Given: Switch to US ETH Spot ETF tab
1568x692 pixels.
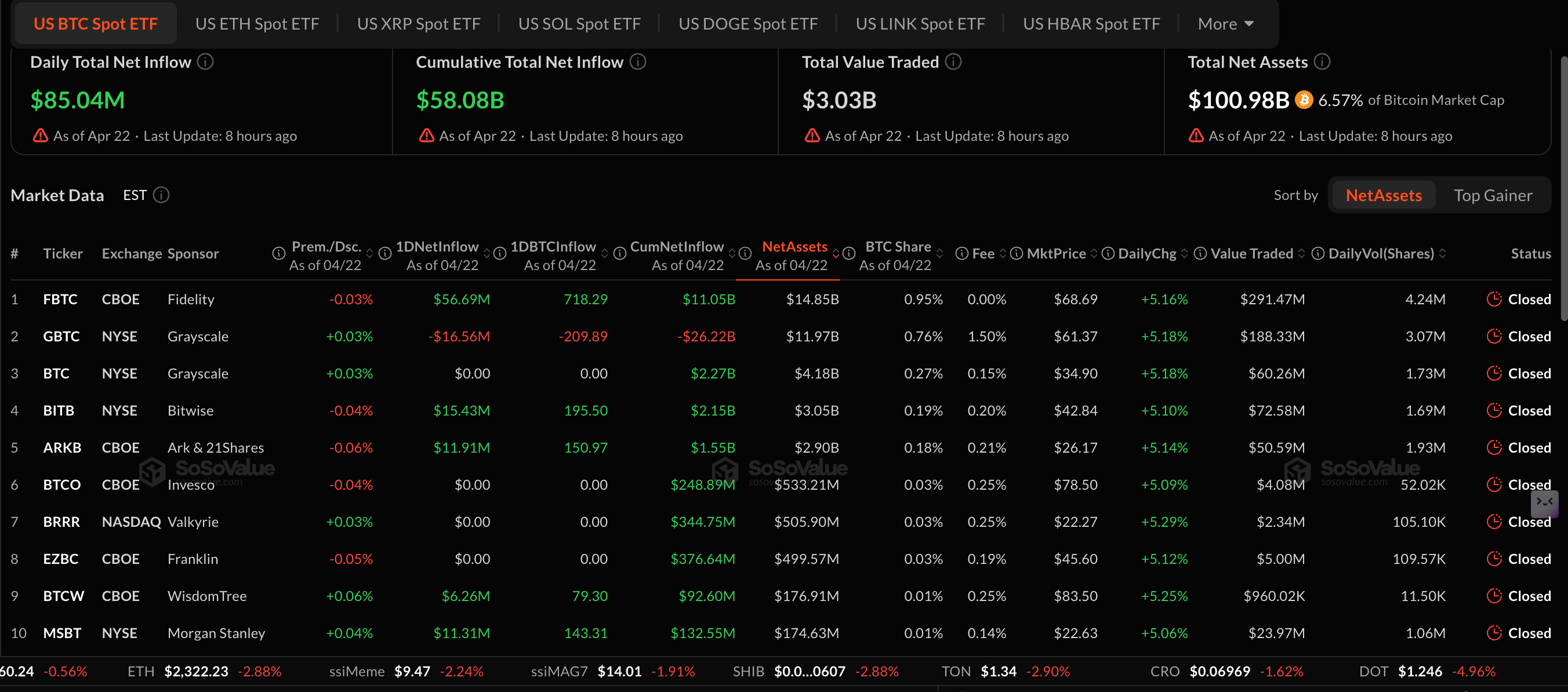Looking at the screenshot, I should [x=257, y=24].
